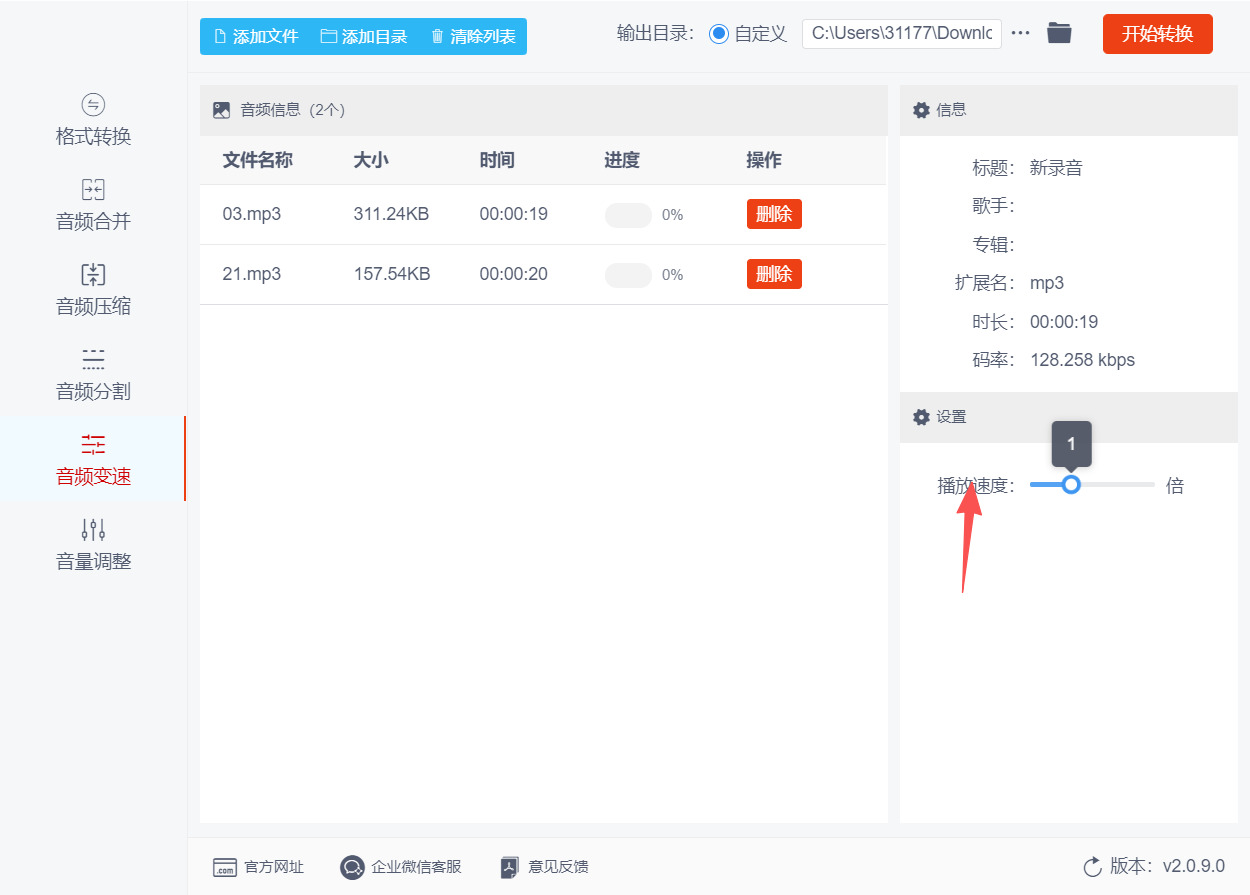This screenshot has width=1250, height=895.
Task: Click the 设置 panel gear icon
Action: click(x=922, y=417)
